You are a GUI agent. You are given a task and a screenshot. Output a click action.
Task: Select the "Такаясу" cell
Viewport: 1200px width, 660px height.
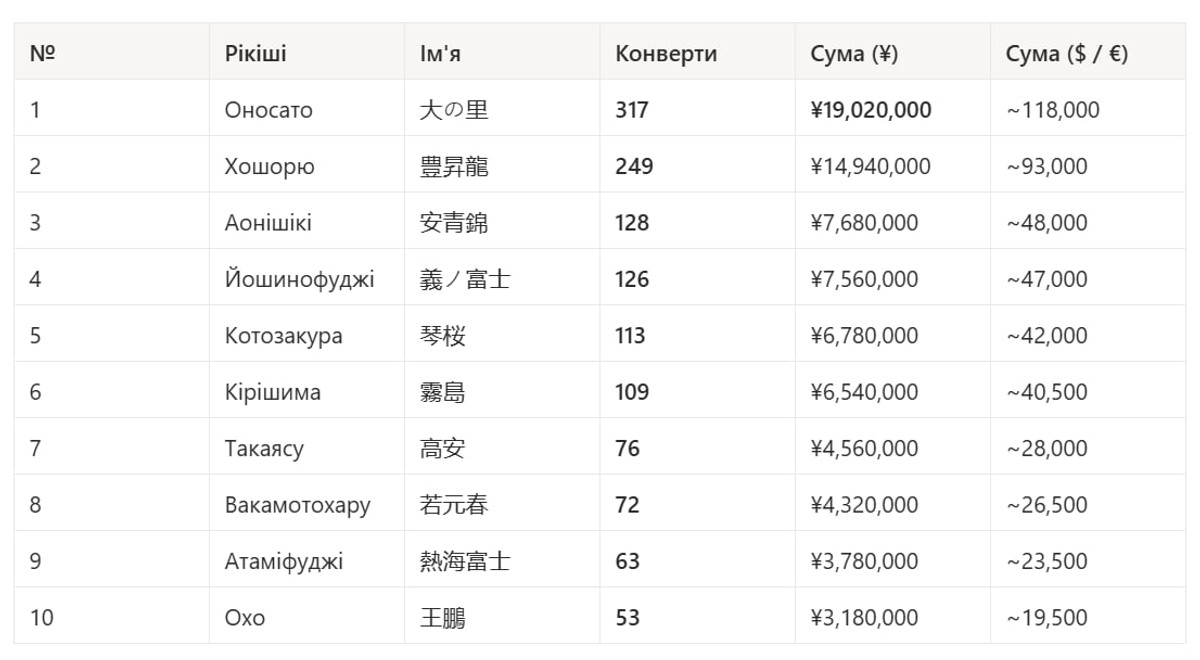(264, 449)
